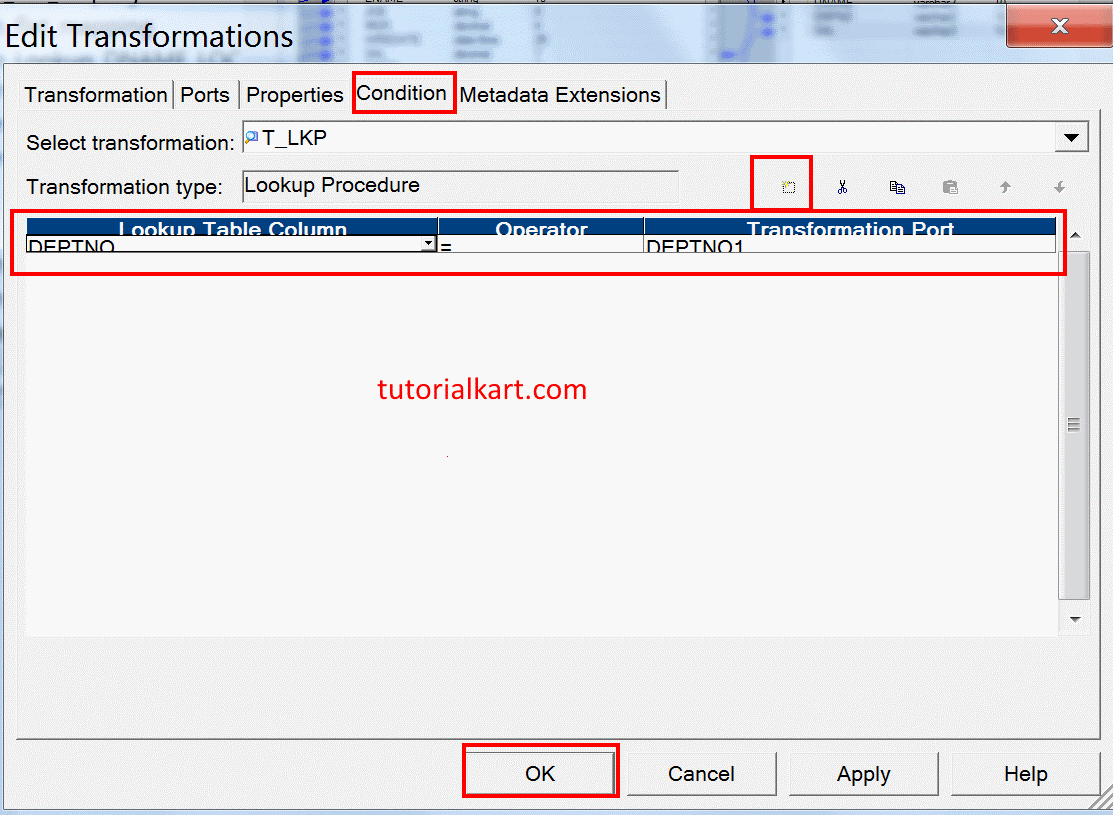1113x815 pixels.
Task: Move the condition up using arrow icon
Action: click(x=1004, y=187)
